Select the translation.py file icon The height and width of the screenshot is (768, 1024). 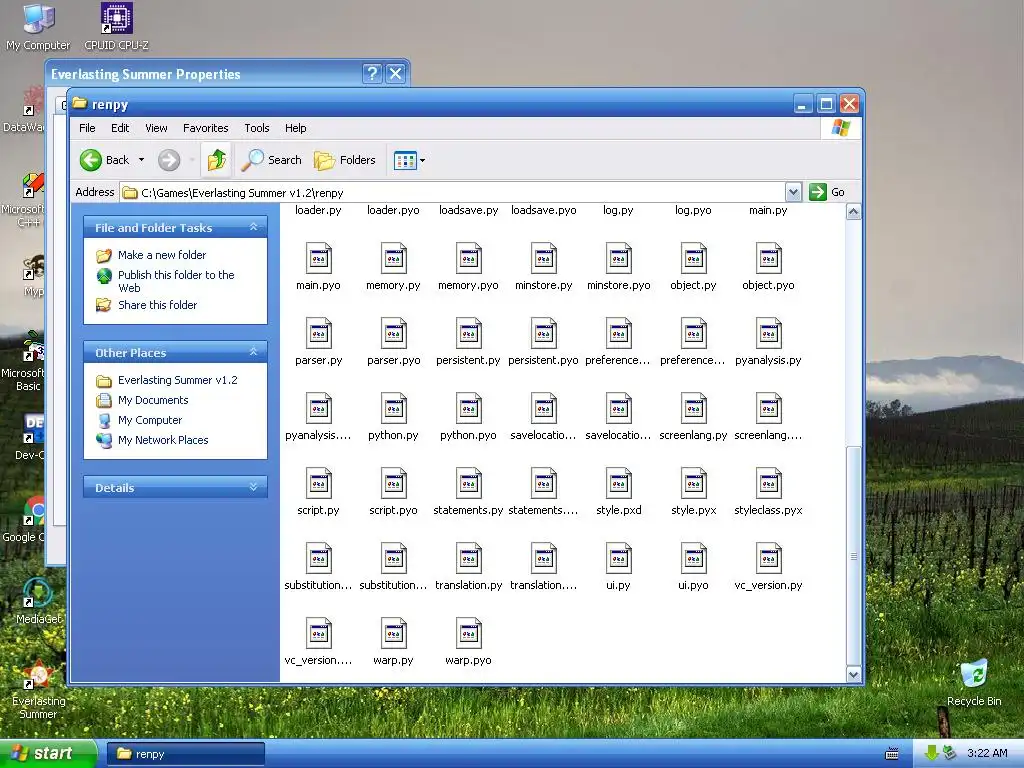pyautogui.click(x=469, y=558)
